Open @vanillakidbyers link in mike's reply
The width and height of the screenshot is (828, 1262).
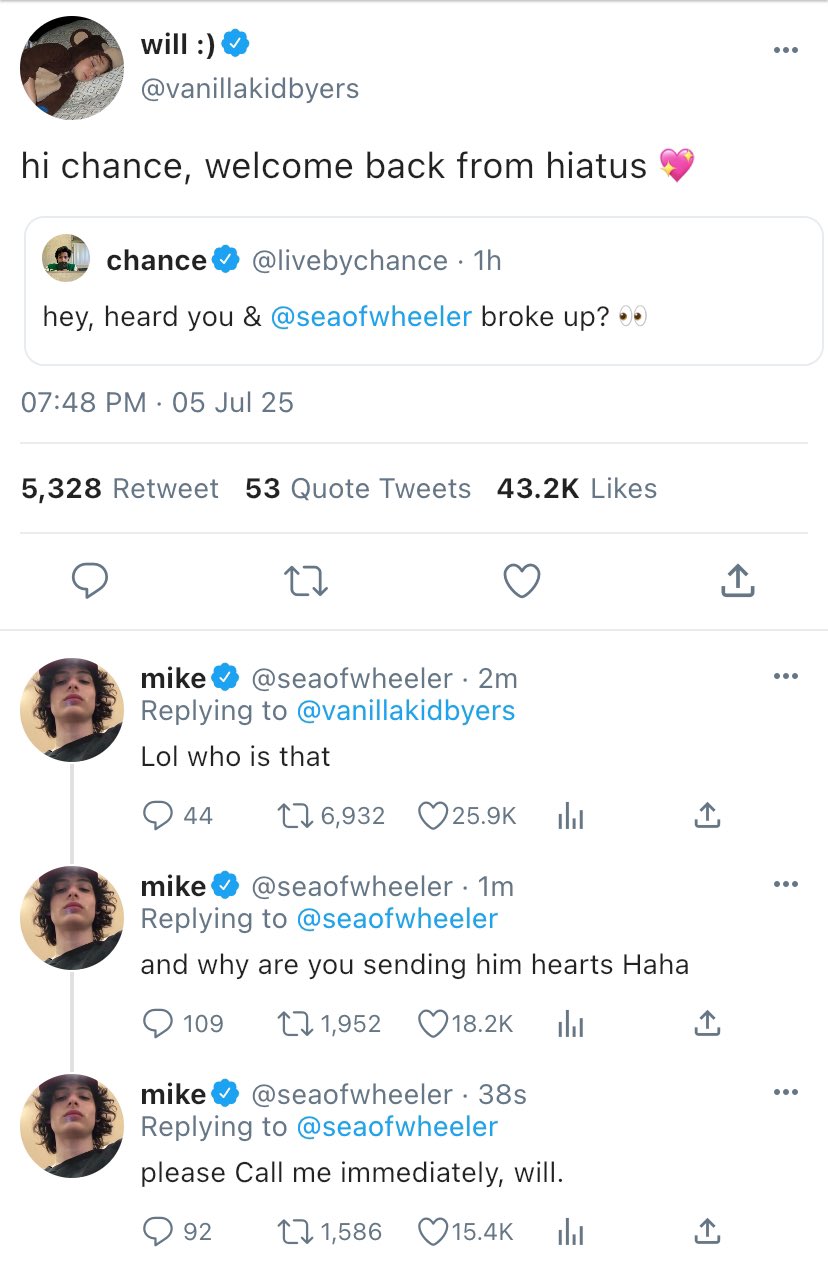click(405, 711)
